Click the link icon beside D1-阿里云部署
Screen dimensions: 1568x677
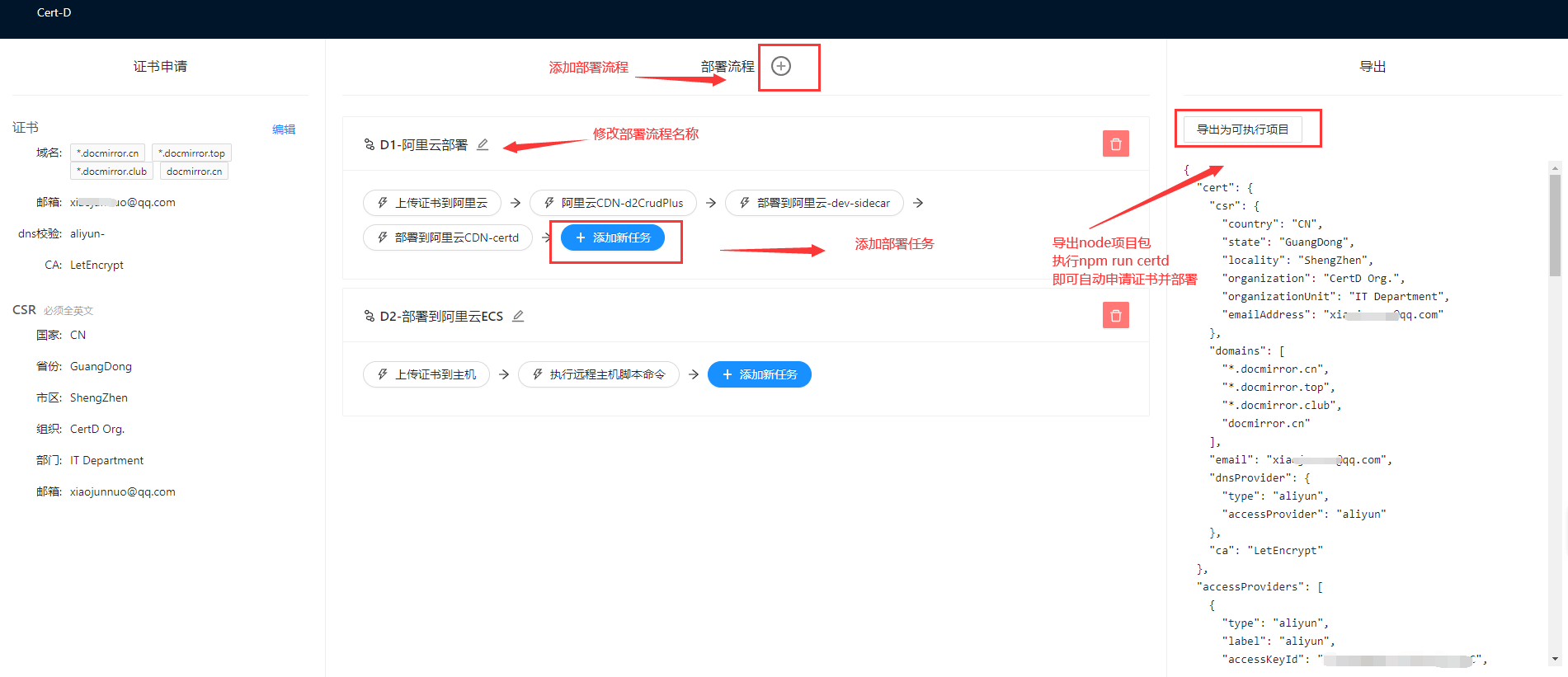point(370,144)
